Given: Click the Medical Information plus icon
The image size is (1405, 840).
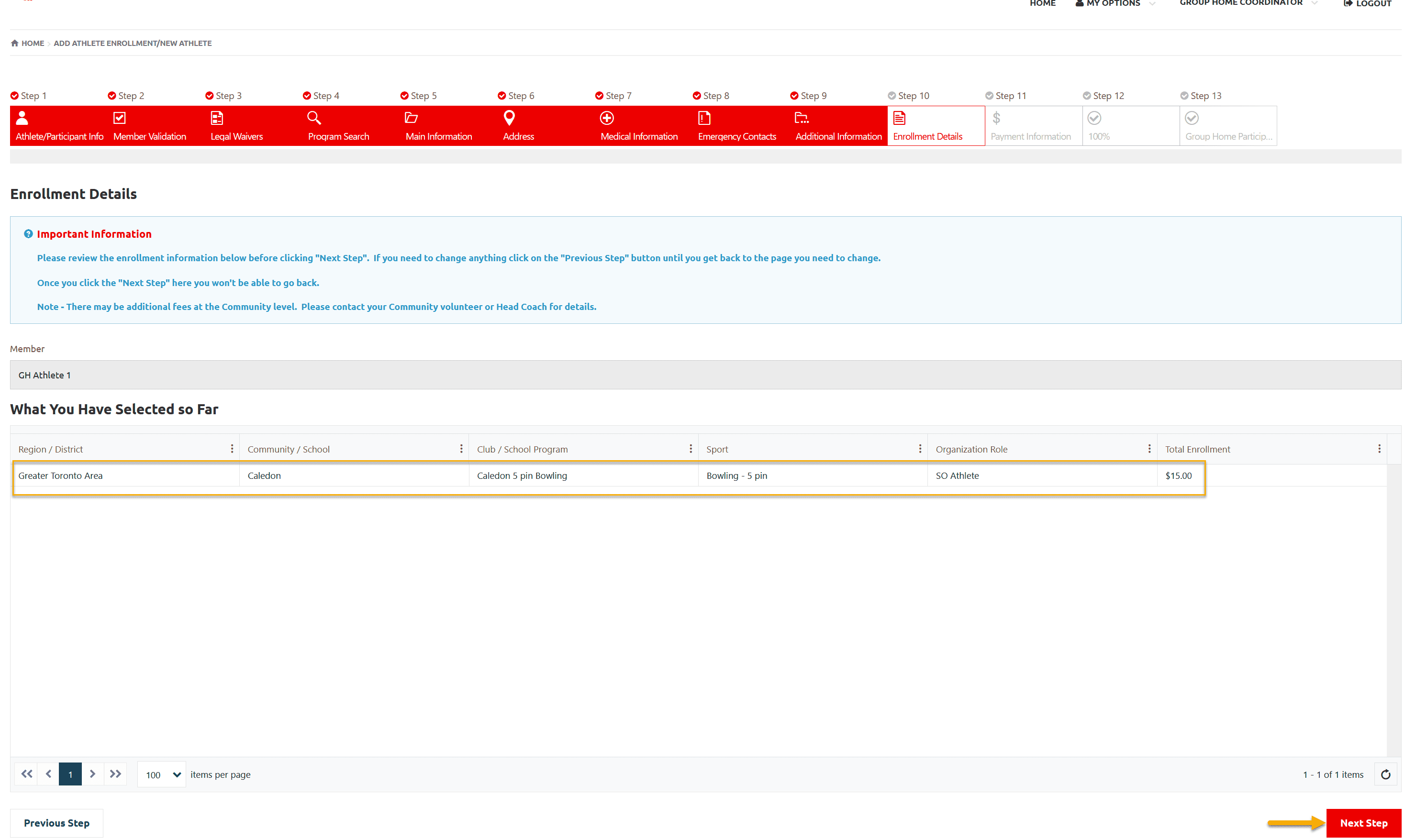Looking at the screenshot, I should pyautogui.click(x=607, y=118).
